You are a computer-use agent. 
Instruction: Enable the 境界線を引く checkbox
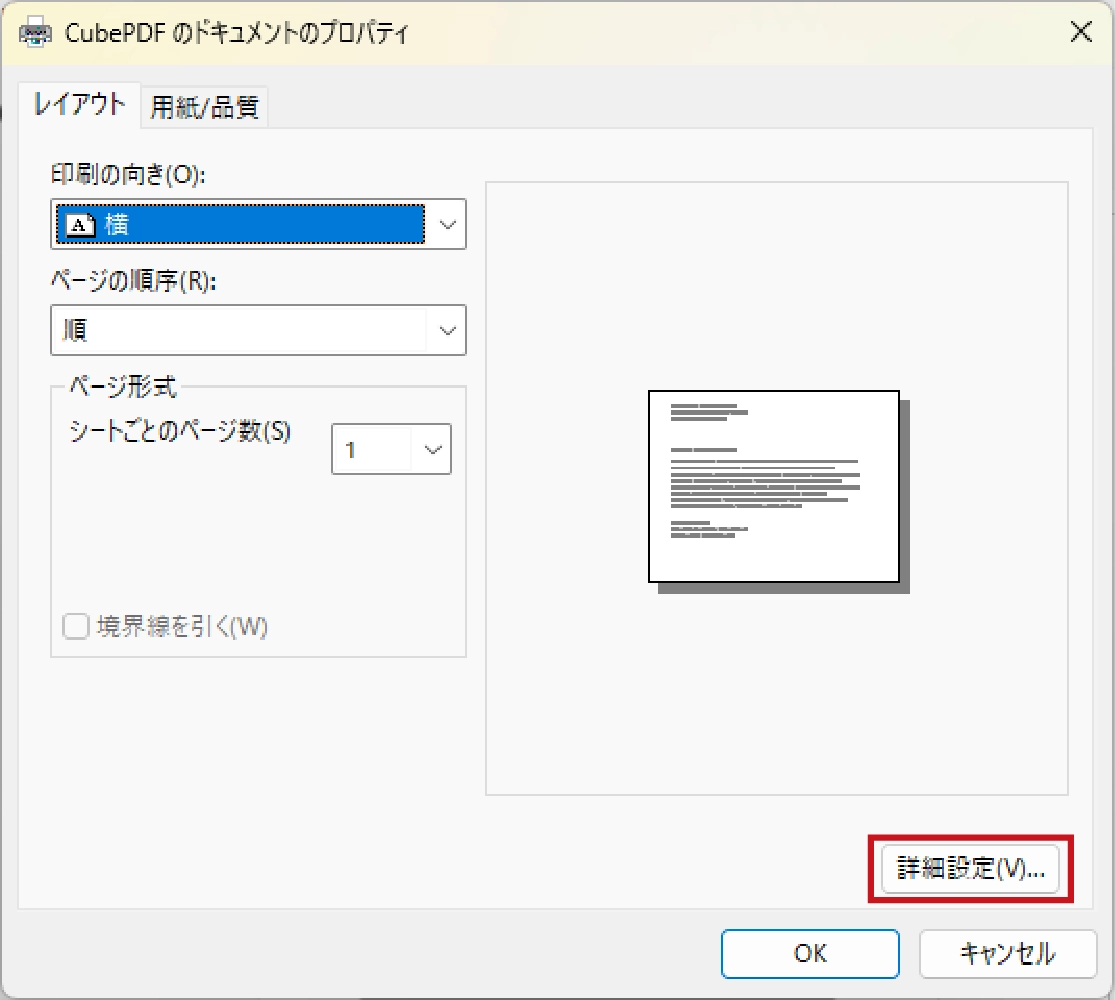[x=76, y=627]
